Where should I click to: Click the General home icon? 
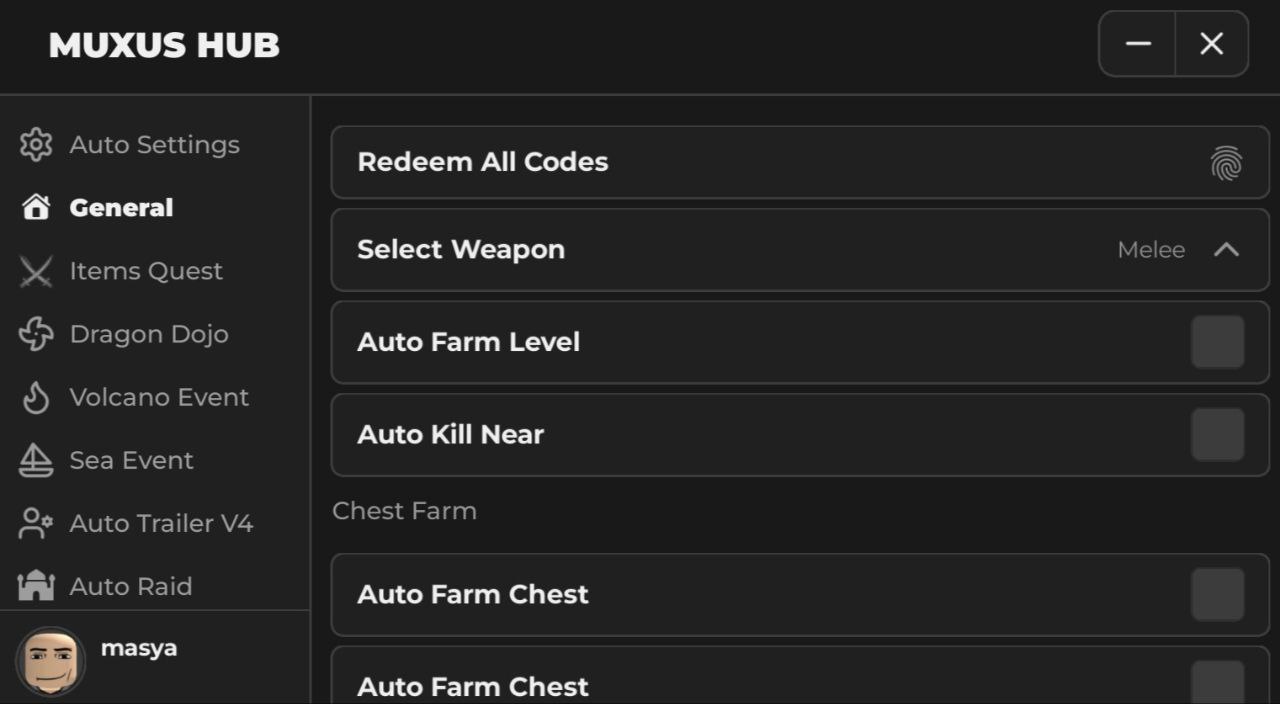(36, 208)
